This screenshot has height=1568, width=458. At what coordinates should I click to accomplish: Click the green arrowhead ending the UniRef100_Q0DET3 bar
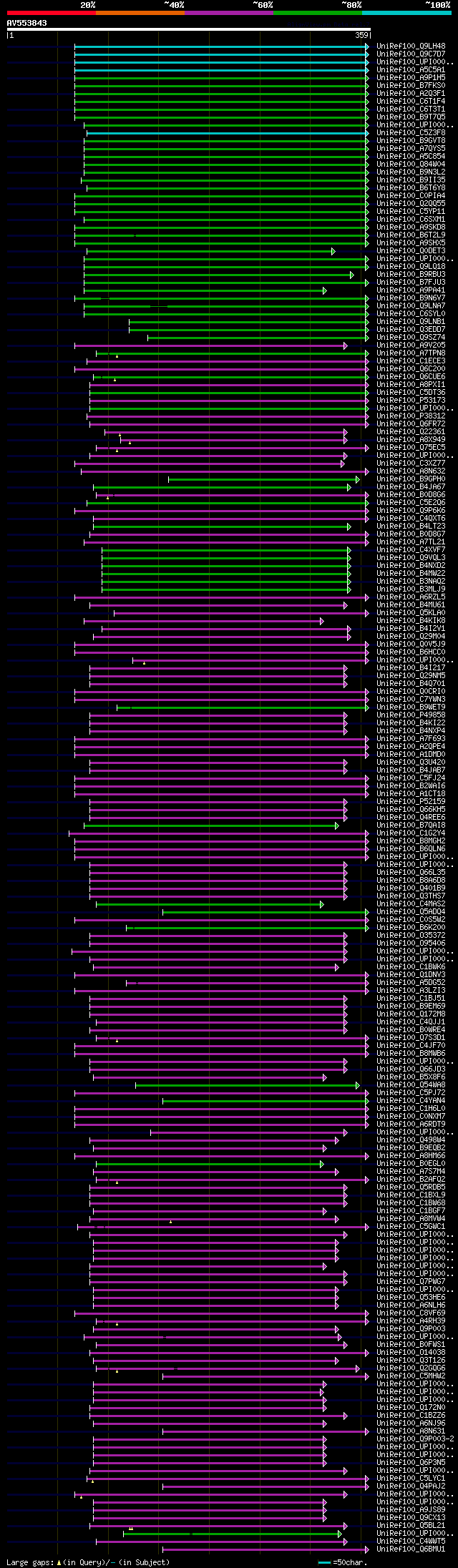click(x=333, y=251)
